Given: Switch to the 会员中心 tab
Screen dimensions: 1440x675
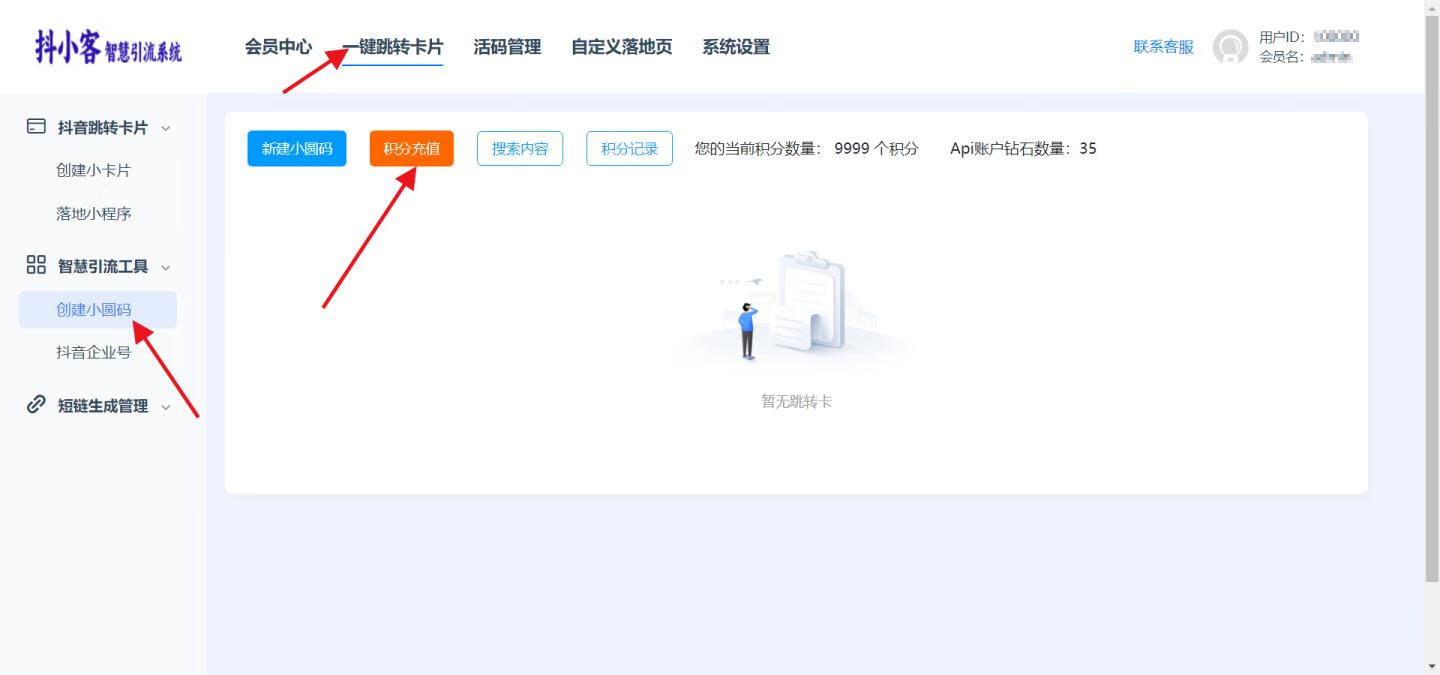Looking at the screenshot, I should pos(279,47).
